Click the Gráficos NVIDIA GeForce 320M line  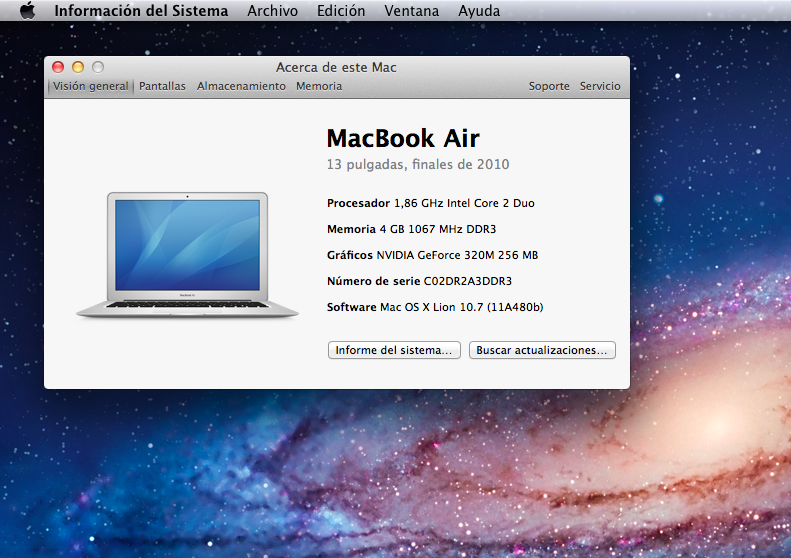(x=432, y=255)
